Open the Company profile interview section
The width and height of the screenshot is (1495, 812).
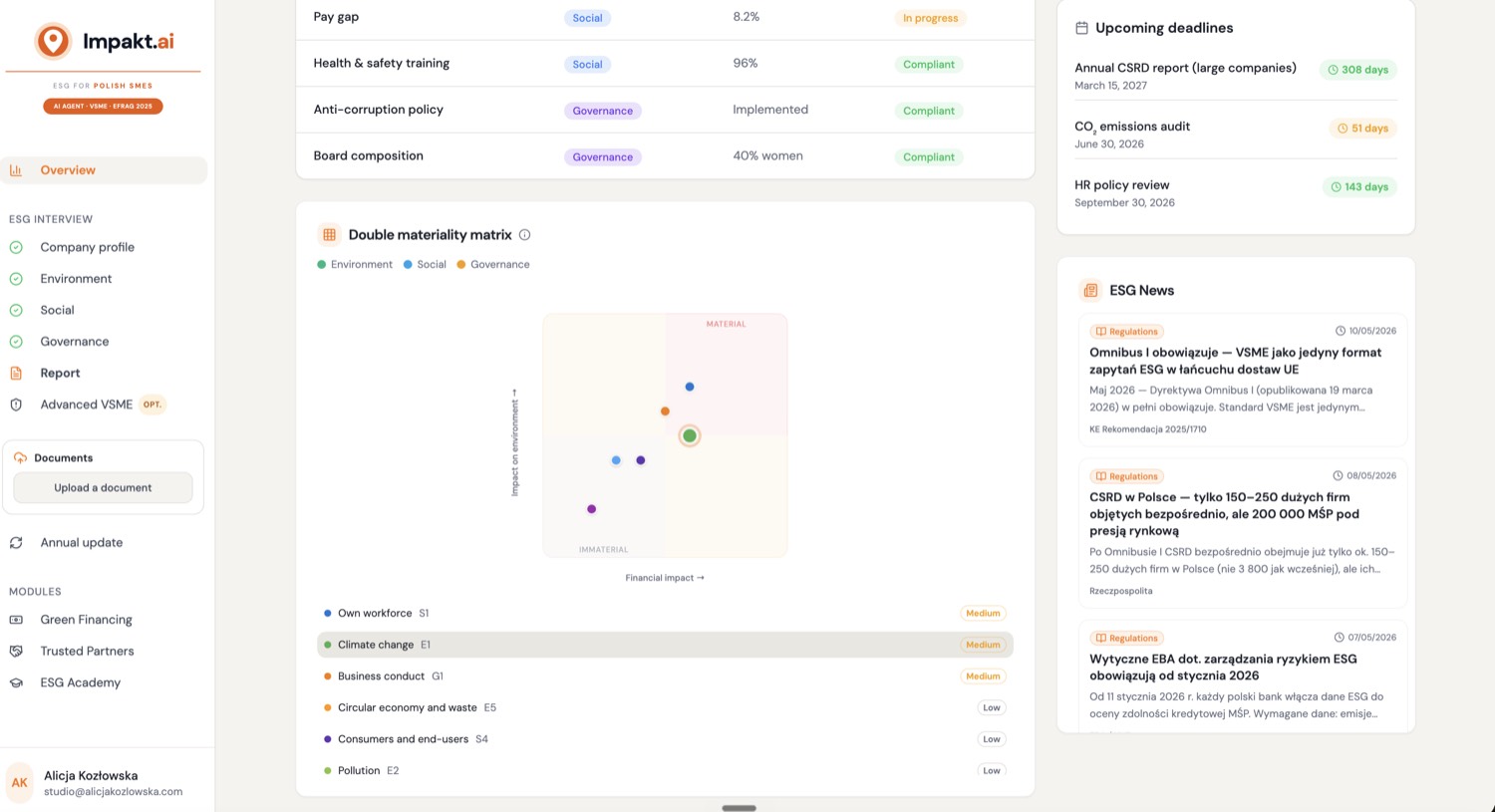pyautogui.click(x=87, y=247)
